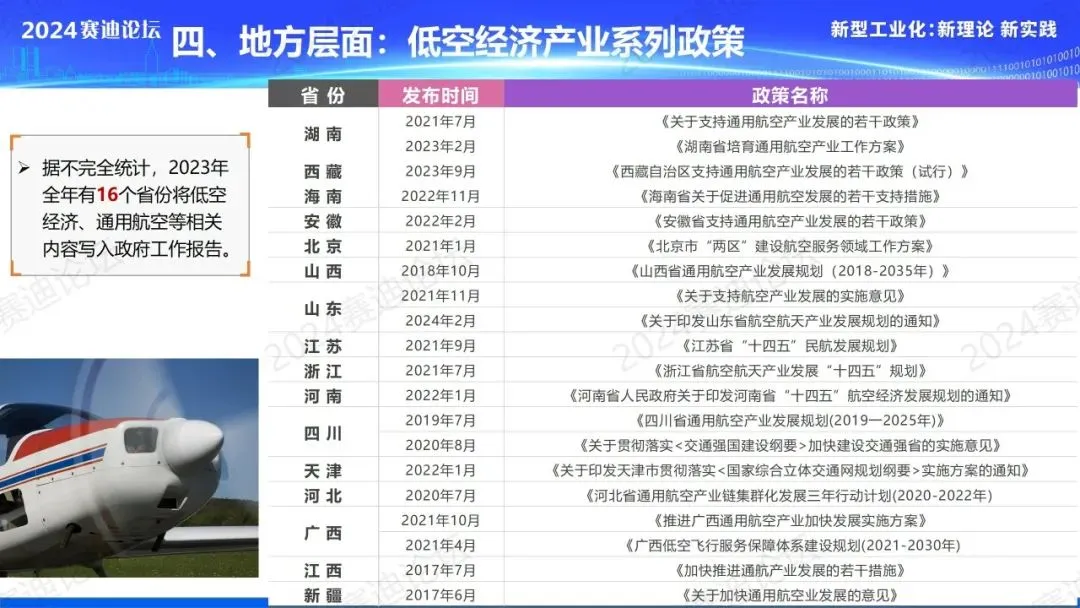
Task: Select the 江西 province cell
Action: pos(323,570)
